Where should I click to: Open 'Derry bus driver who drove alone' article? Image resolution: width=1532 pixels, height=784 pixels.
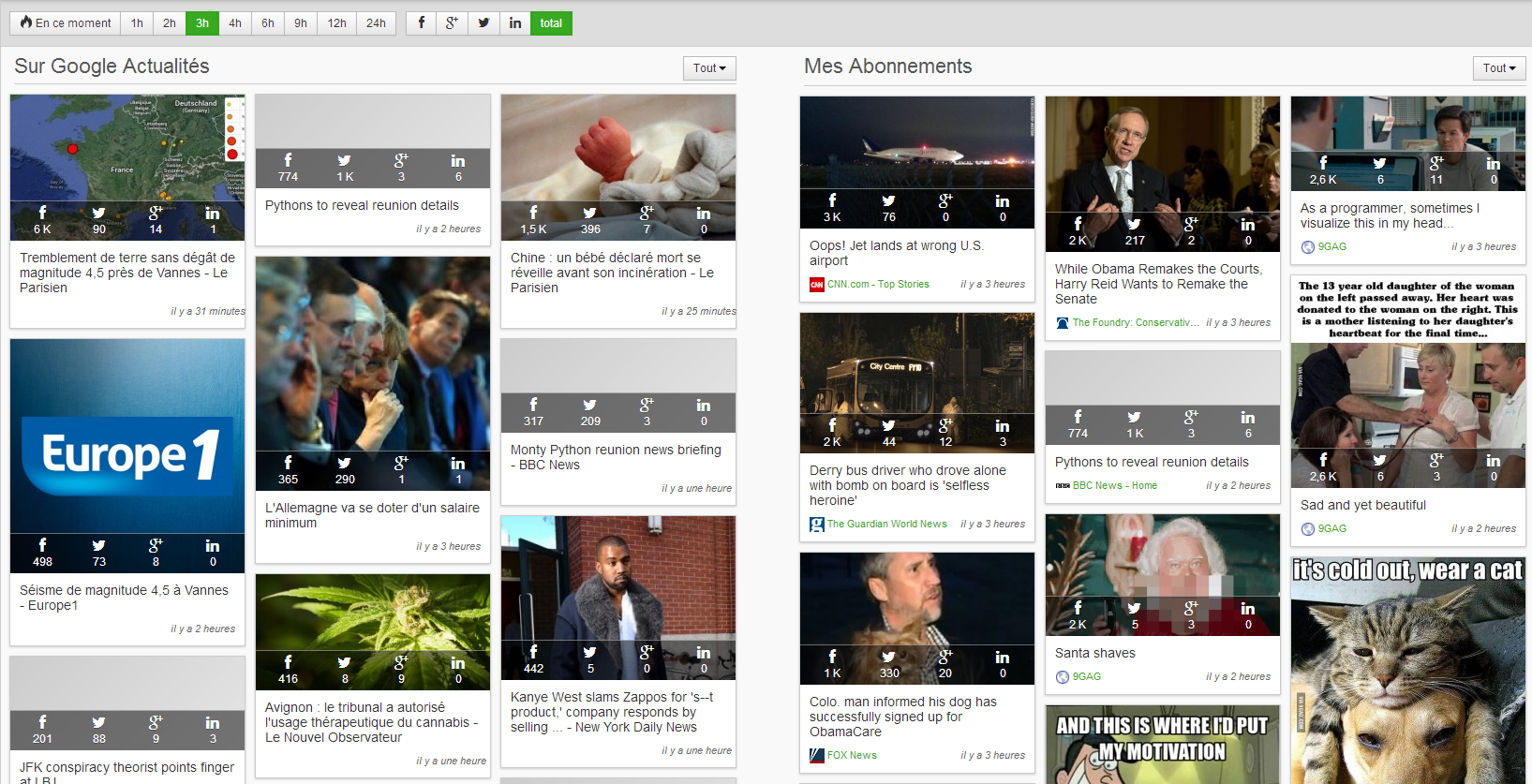click(x=908, y=485)
